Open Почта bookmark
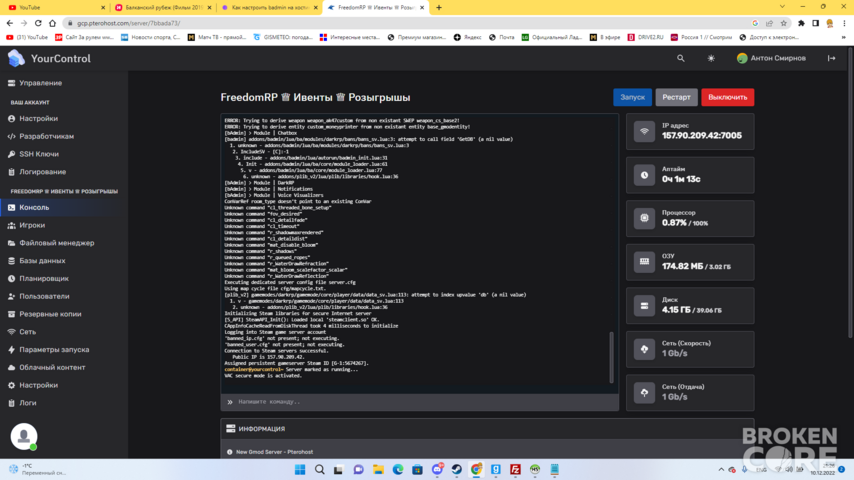Screen dimensions: 854x480 (502, 37)
